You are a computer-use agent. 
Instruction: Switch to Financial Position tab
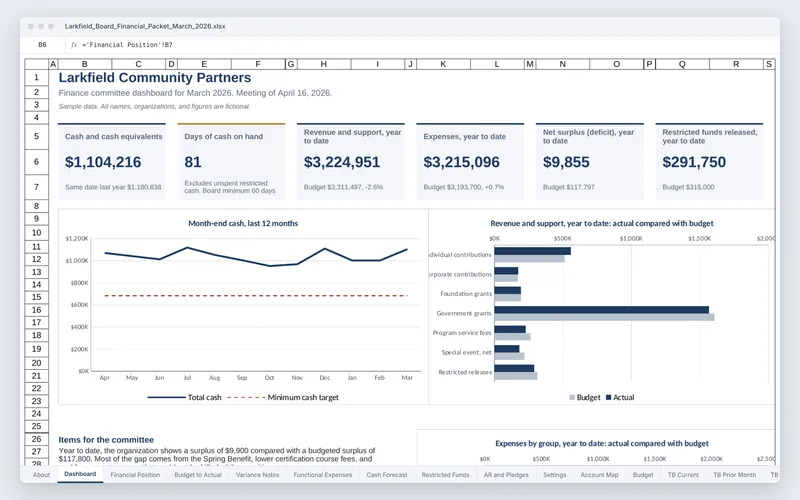(x=135, y=474)
